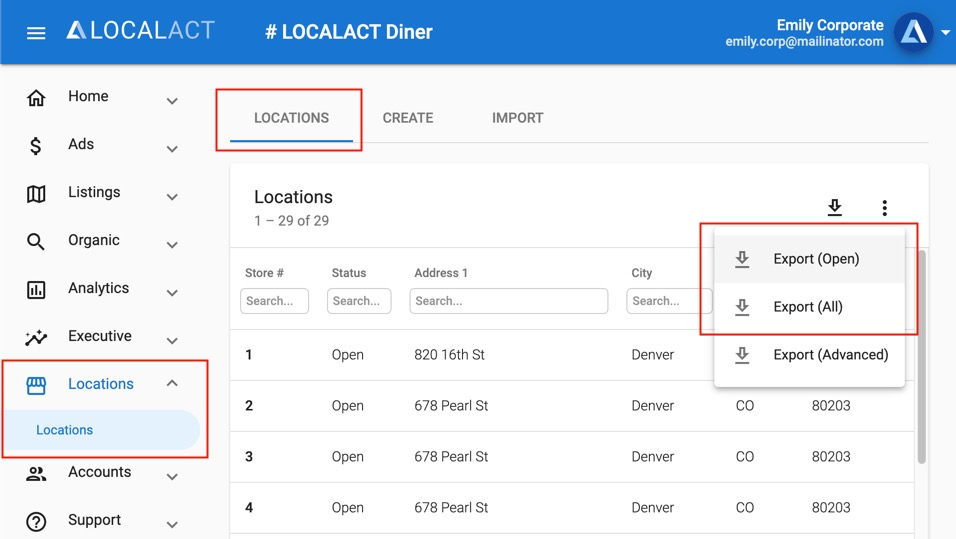Image resolution: width=956 pixels, height=539 pixels.
Task: Collapse the Locations menu chevron
Action: [173, 384]
